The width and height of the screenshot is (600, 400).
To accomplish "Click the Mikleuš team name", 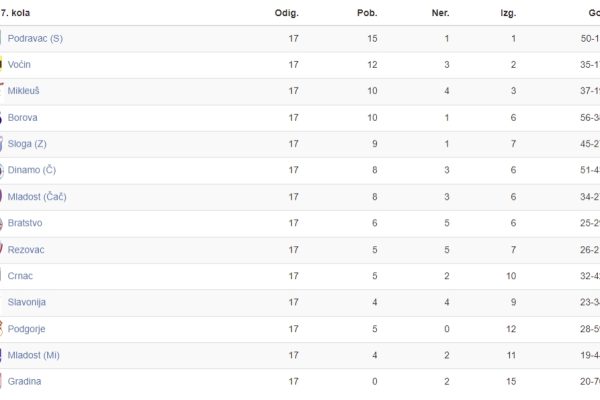I will [23, 91].
